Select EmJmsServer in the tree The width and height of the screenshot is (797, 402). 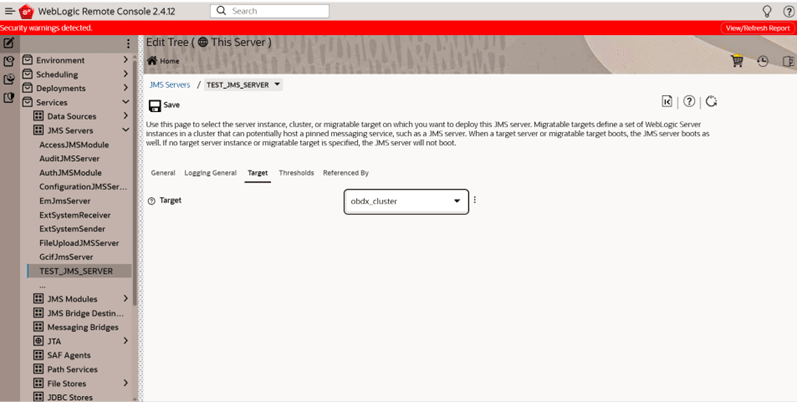click(65, 201)
